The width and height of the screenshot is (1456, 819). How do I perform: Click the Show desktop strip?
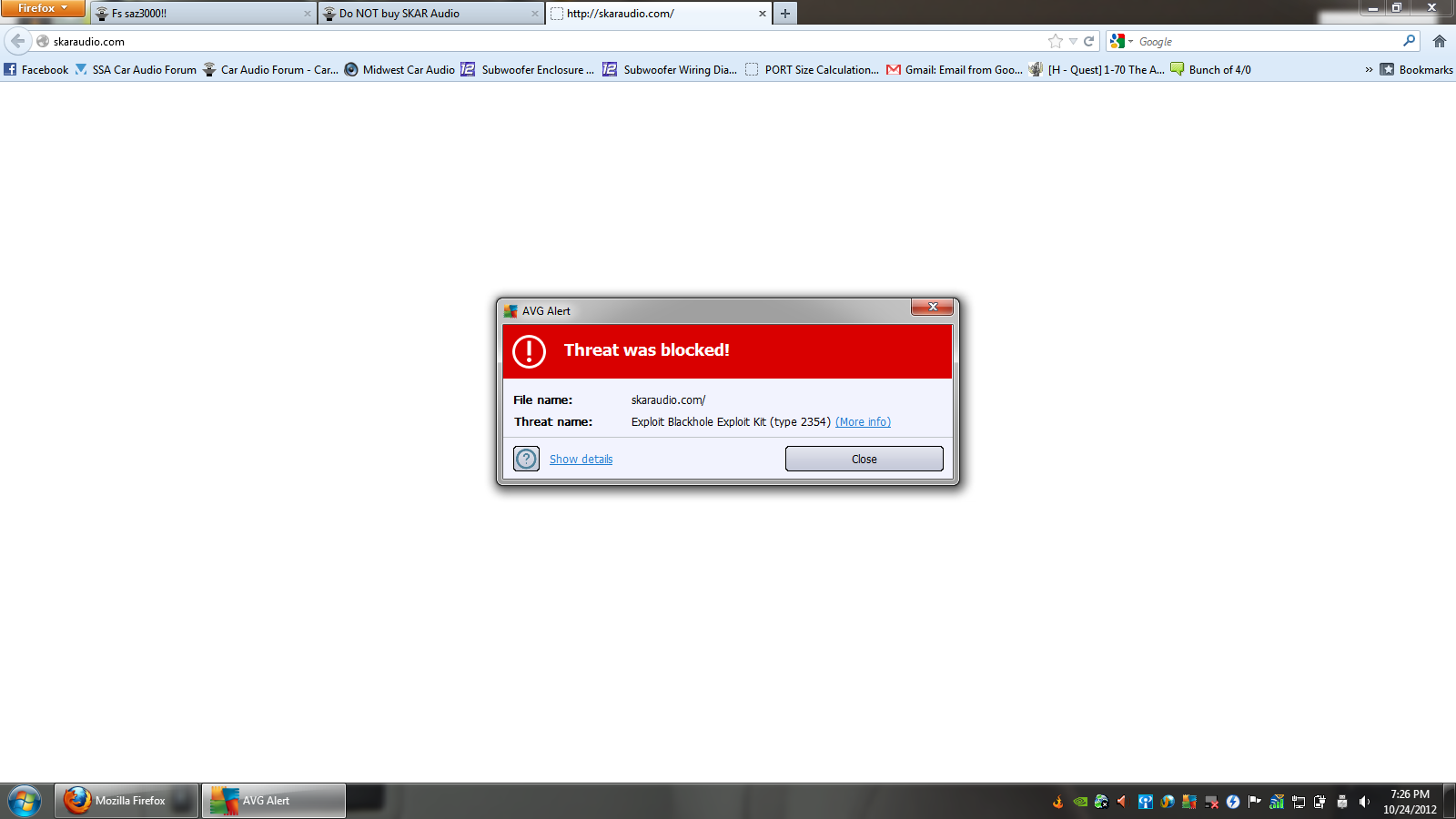(1450, 801)
